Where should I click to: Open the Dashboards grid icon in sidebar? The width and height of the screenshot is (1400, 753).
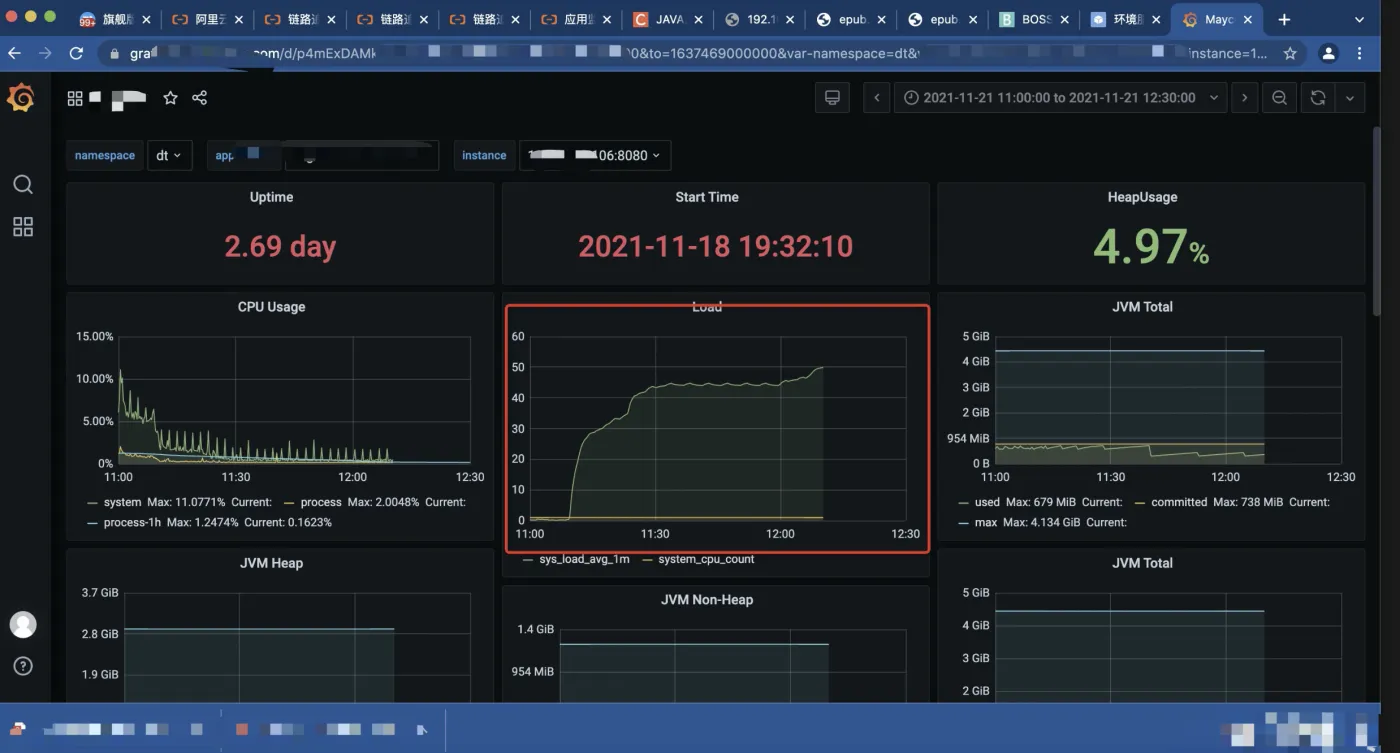22,227
